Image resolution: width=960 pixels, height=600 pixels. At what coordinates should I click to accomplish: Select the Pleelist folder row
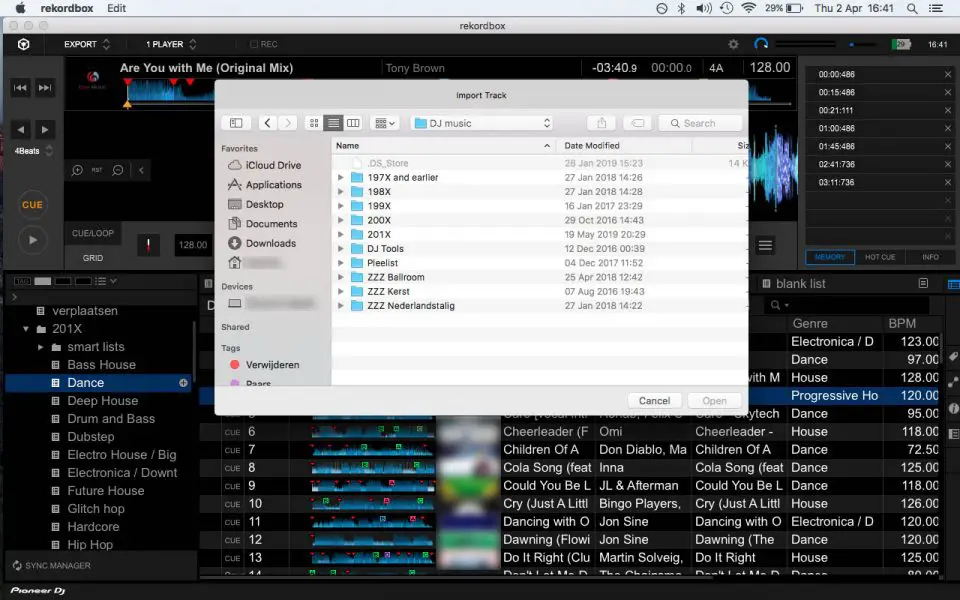click(x=539, y=263)
